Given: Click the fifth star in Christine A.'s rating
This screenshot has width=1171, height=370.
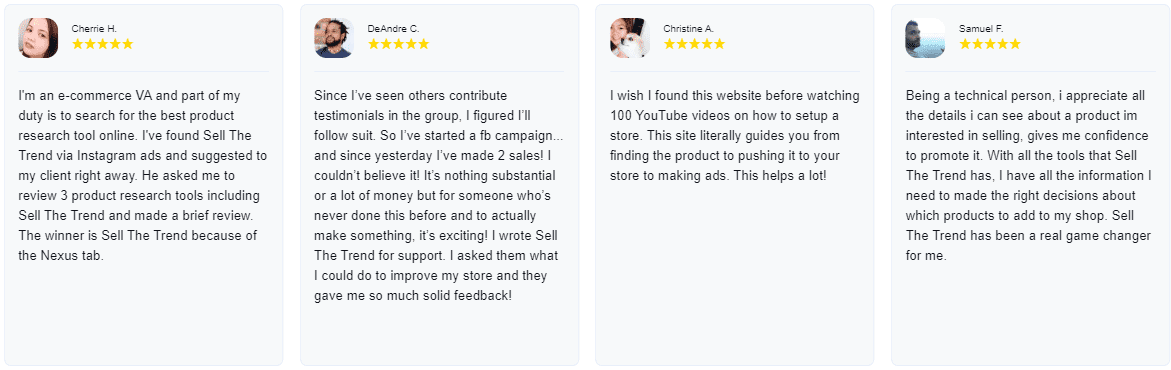Looking at the screenshot, I should 719,44.
